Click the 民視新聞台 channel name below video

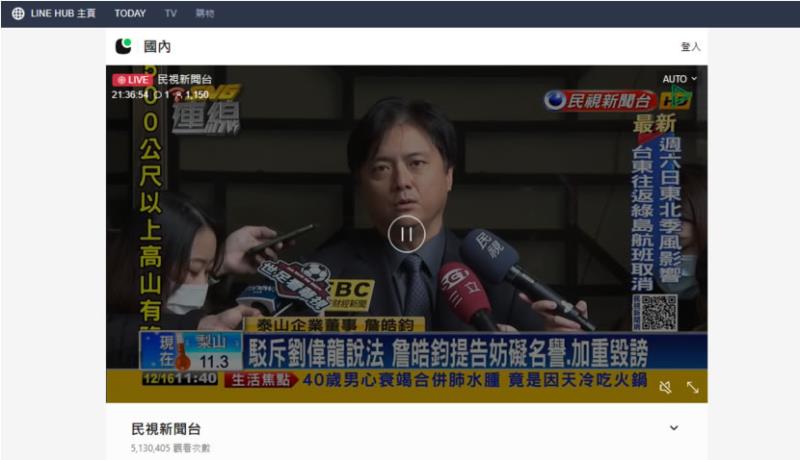pyautogui.click(x=166, y=429)
